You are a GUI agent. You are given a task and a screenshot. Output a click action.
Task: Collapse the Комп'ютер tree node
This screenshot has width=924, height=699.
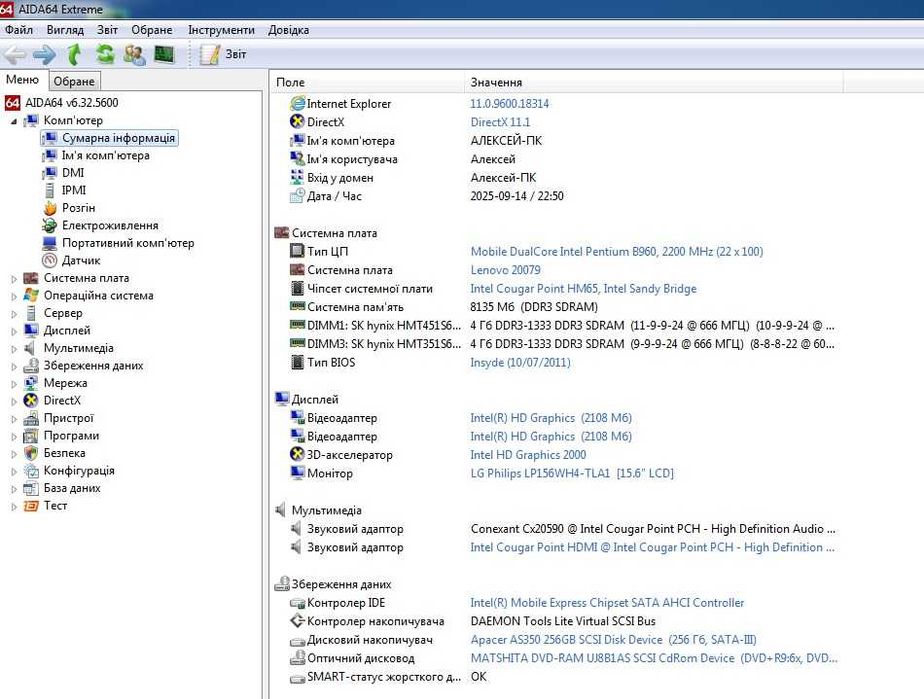(x=14, y=121)
